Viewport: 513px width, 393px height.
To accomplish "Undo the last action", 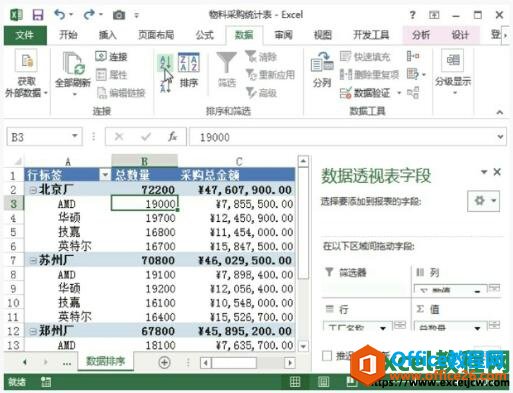I will coord(59,15).
